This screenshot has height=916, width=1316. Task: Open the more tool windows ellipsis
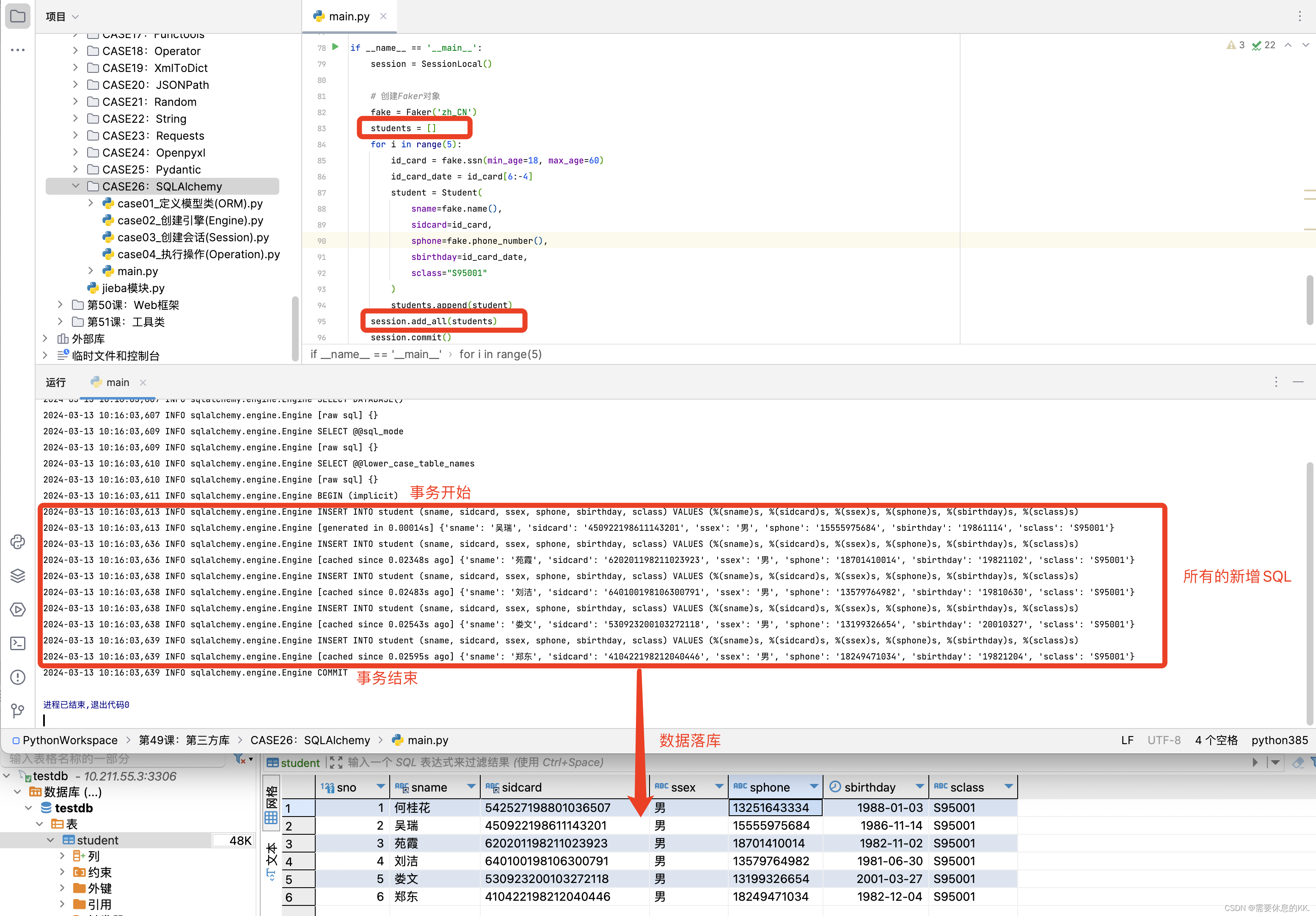[x=18, y=50]
